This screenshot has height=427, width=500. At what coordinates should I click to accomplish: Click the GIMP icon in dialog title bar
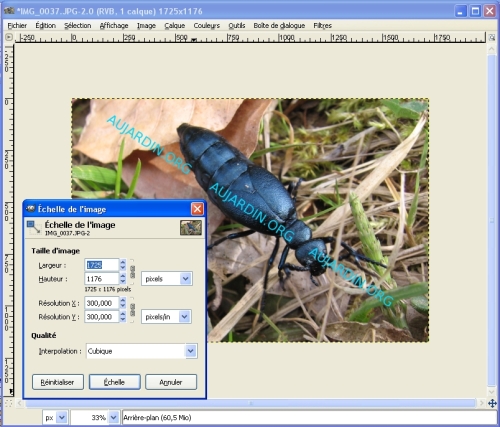[31, 209]
